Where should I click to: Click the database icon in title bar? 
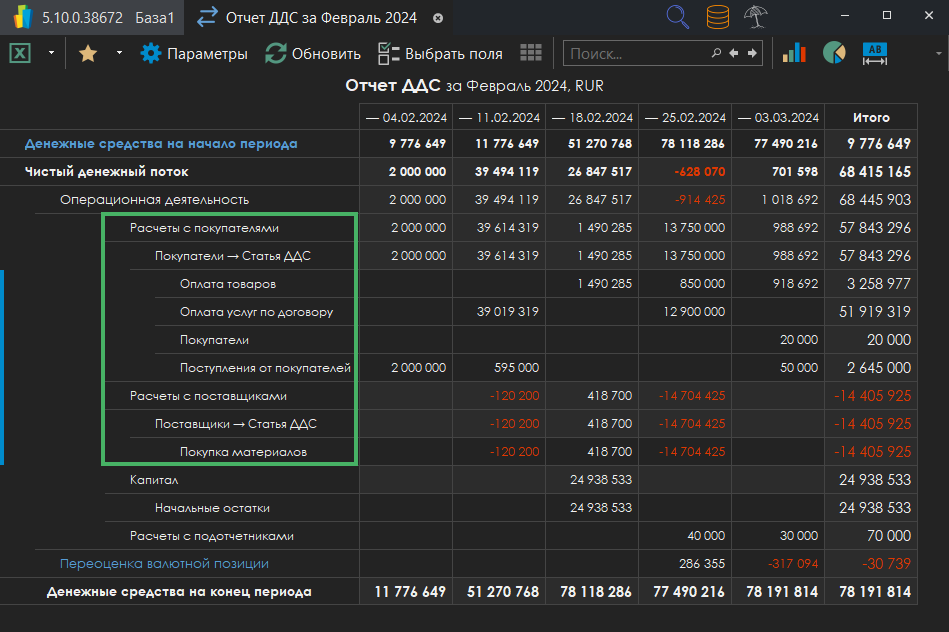[717, 17]
